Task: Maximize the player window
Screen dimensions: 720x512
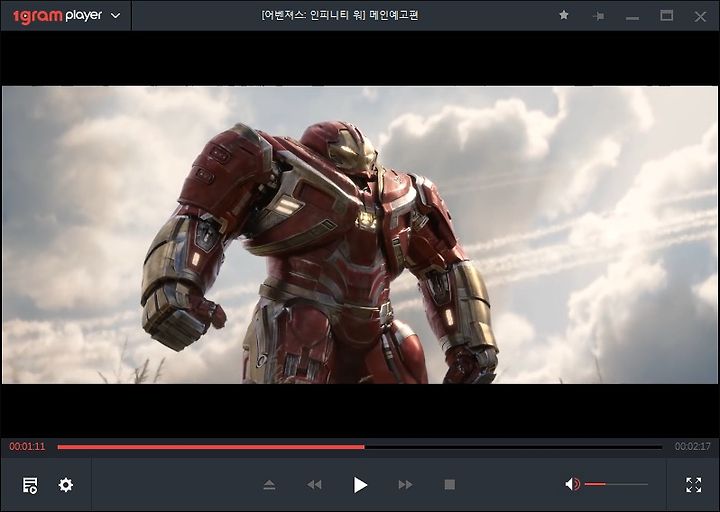Action: point(666,16)
